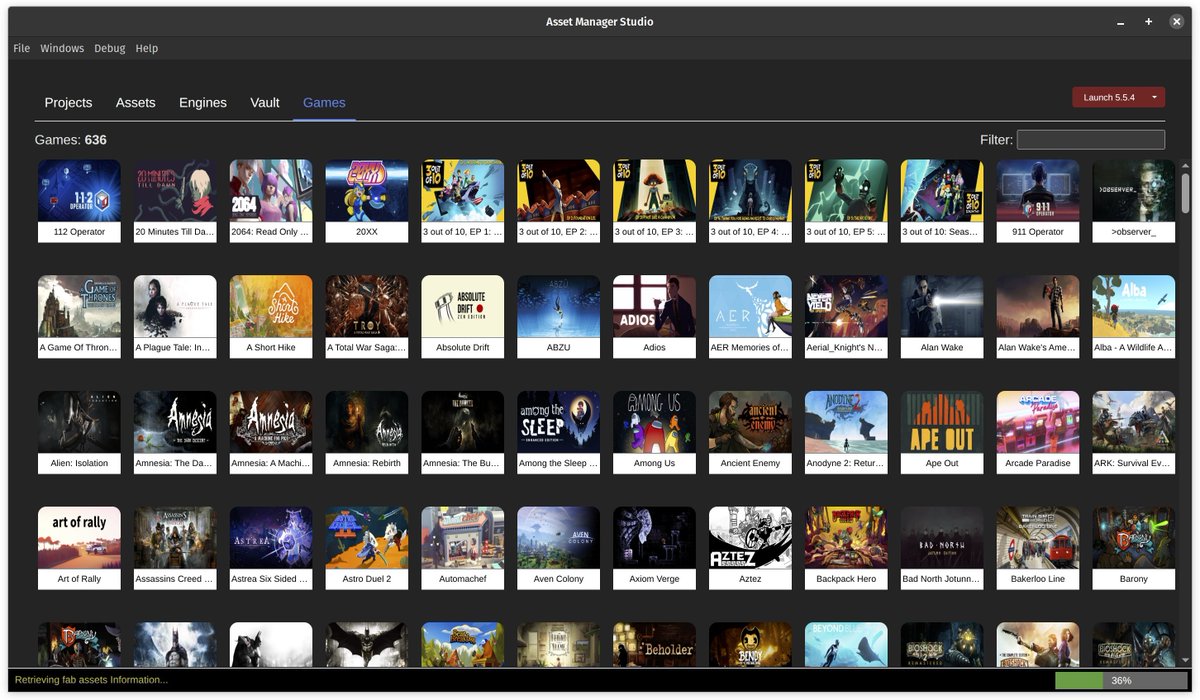This screenshot has width=1200, height=700.
Task: Select the Aztez game cover
Action: click(750, 538)
